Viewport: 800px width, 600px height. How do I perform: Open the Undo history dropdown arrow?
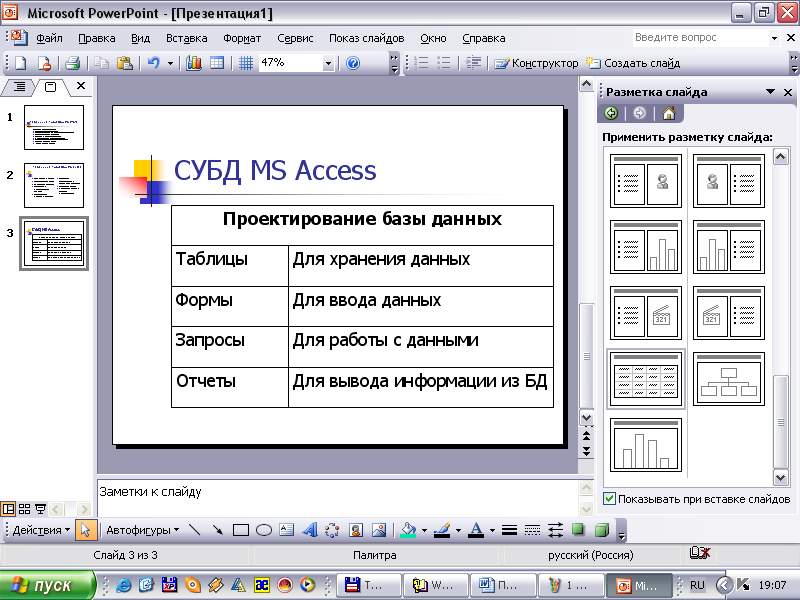coord(170,64)
